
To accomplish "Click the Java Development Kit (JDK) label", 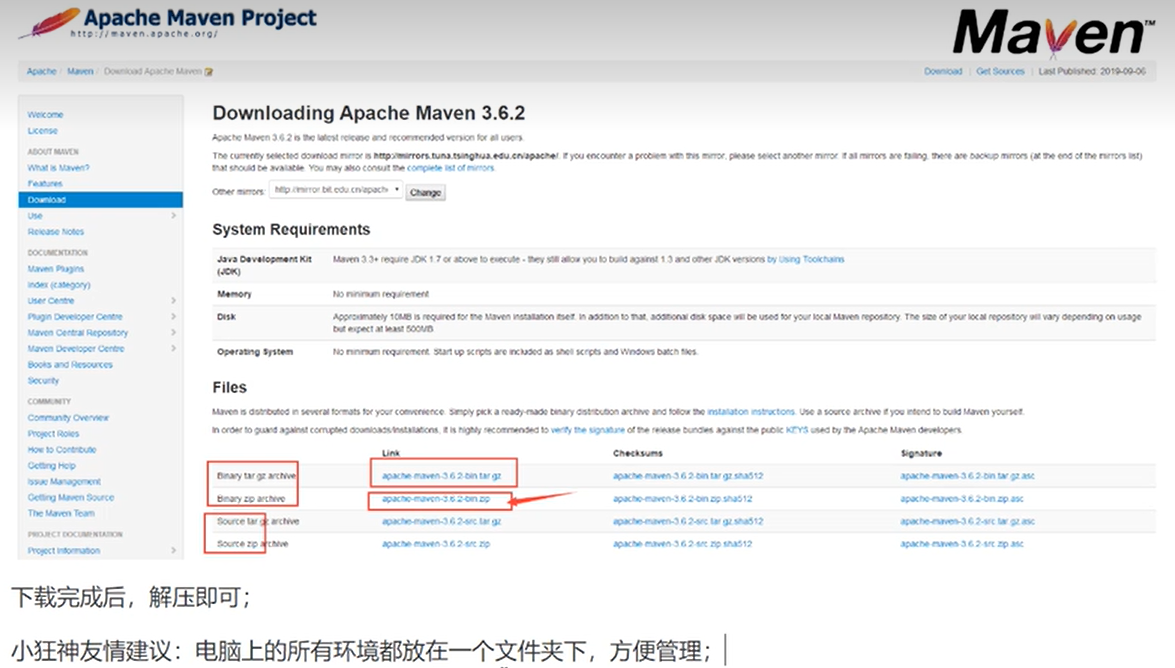I will [x=264, y=265].
